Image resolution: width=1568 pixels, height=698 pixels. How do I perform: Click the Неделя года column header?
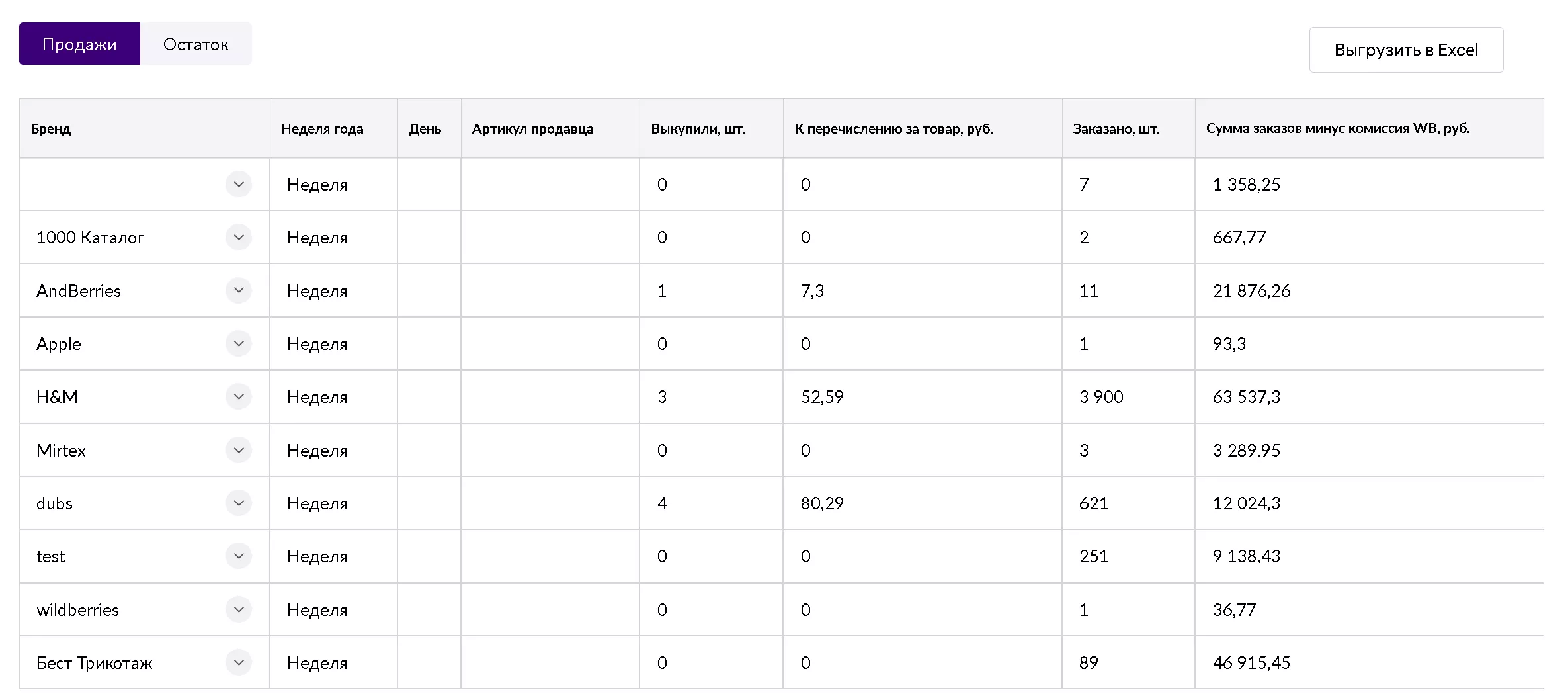(322, 129)
